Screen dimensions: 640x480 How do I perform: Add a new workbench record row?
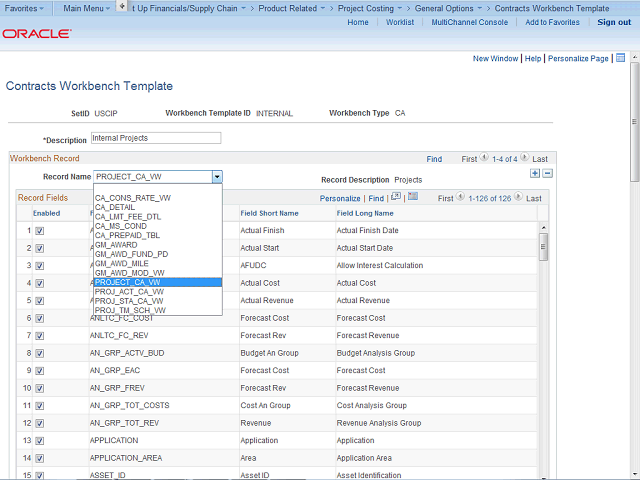click(535, 173)
